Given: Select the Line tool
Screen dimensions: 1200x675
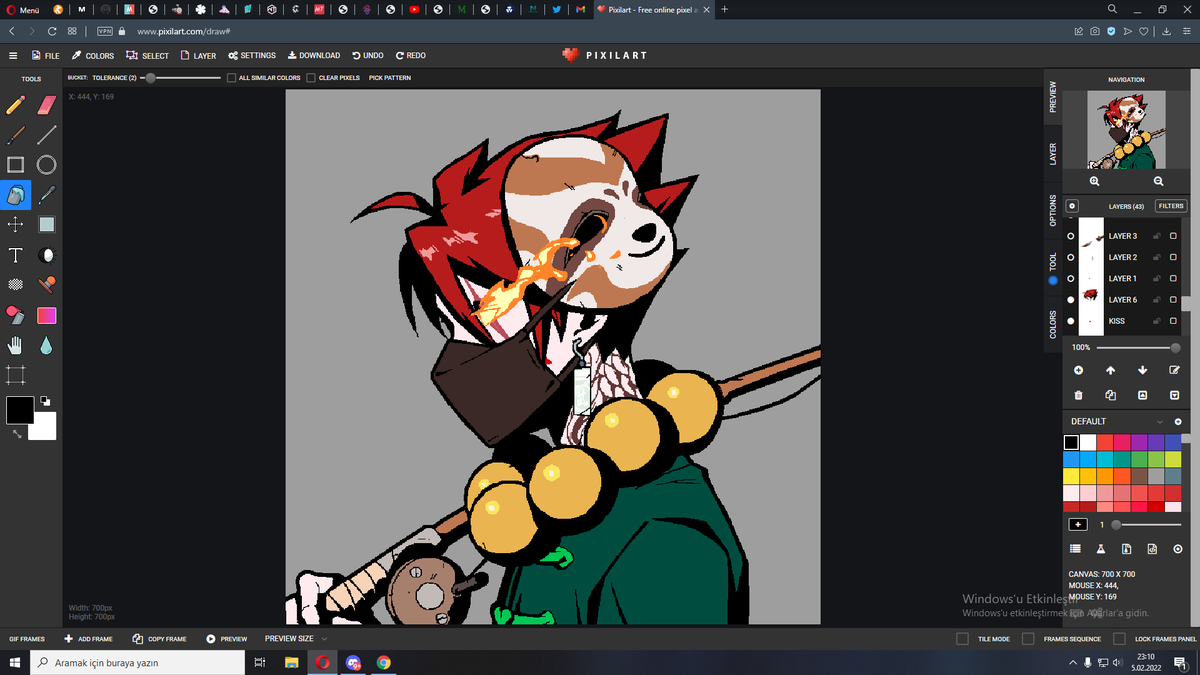Looking at the screenshot, I should tap(46, 134).
